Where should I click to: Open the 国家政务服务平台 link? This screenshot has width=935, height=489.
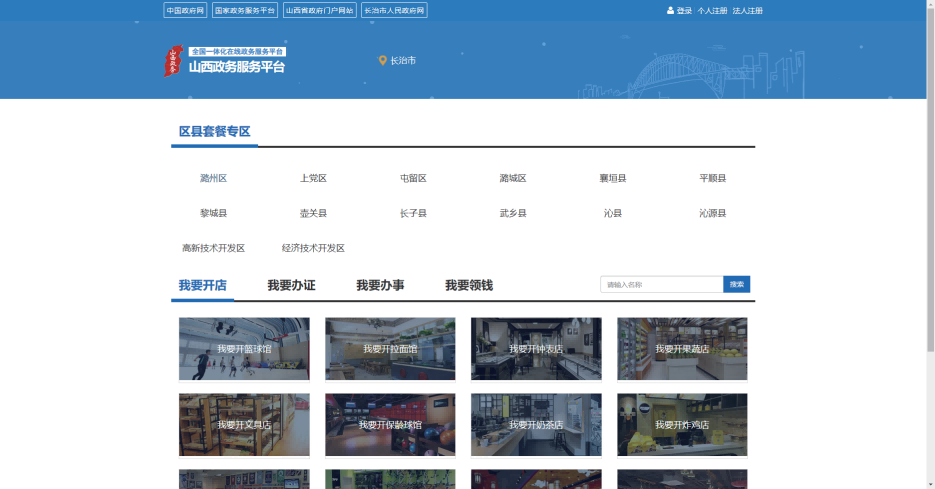point(245,10)
